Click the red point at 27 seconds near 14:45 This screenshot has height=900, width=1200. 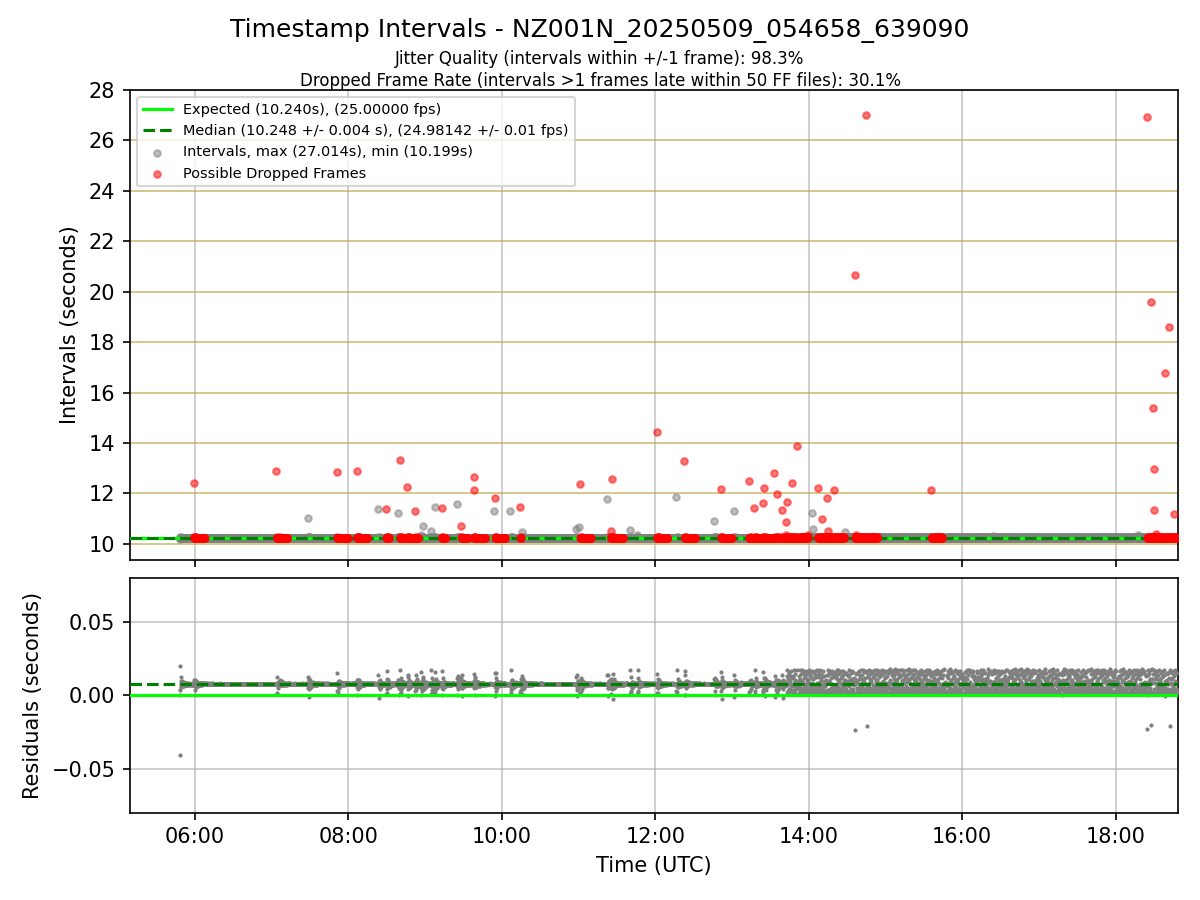866,115
